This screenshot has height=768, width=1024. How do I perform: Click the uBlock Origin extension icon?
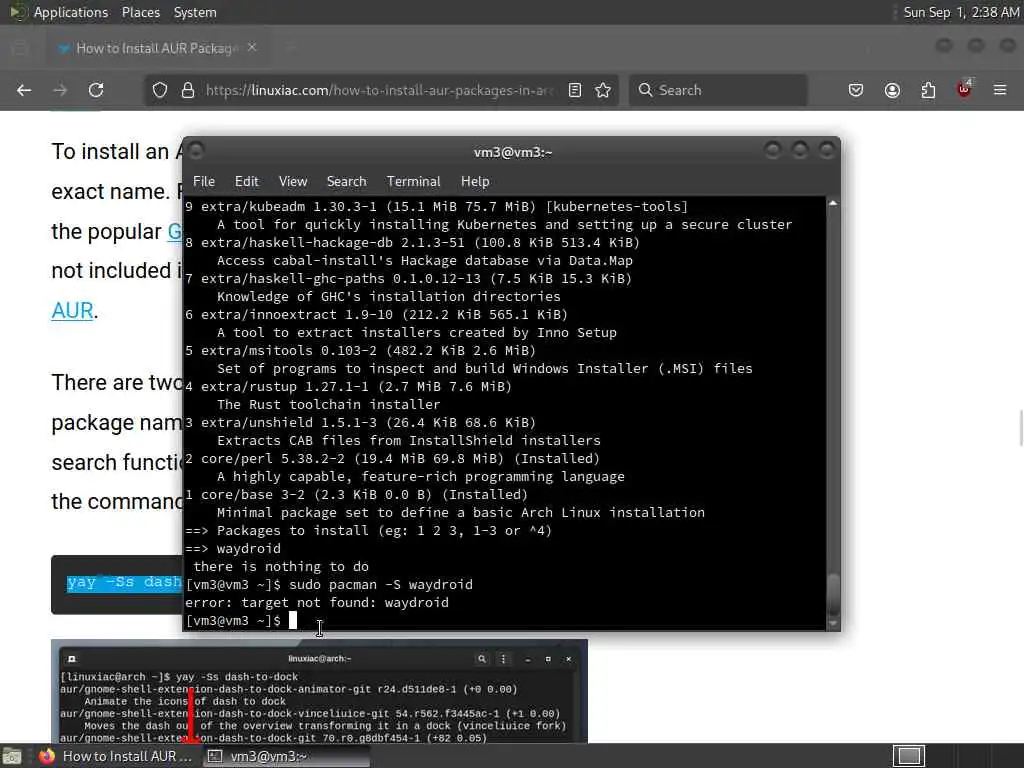[964, 89]
